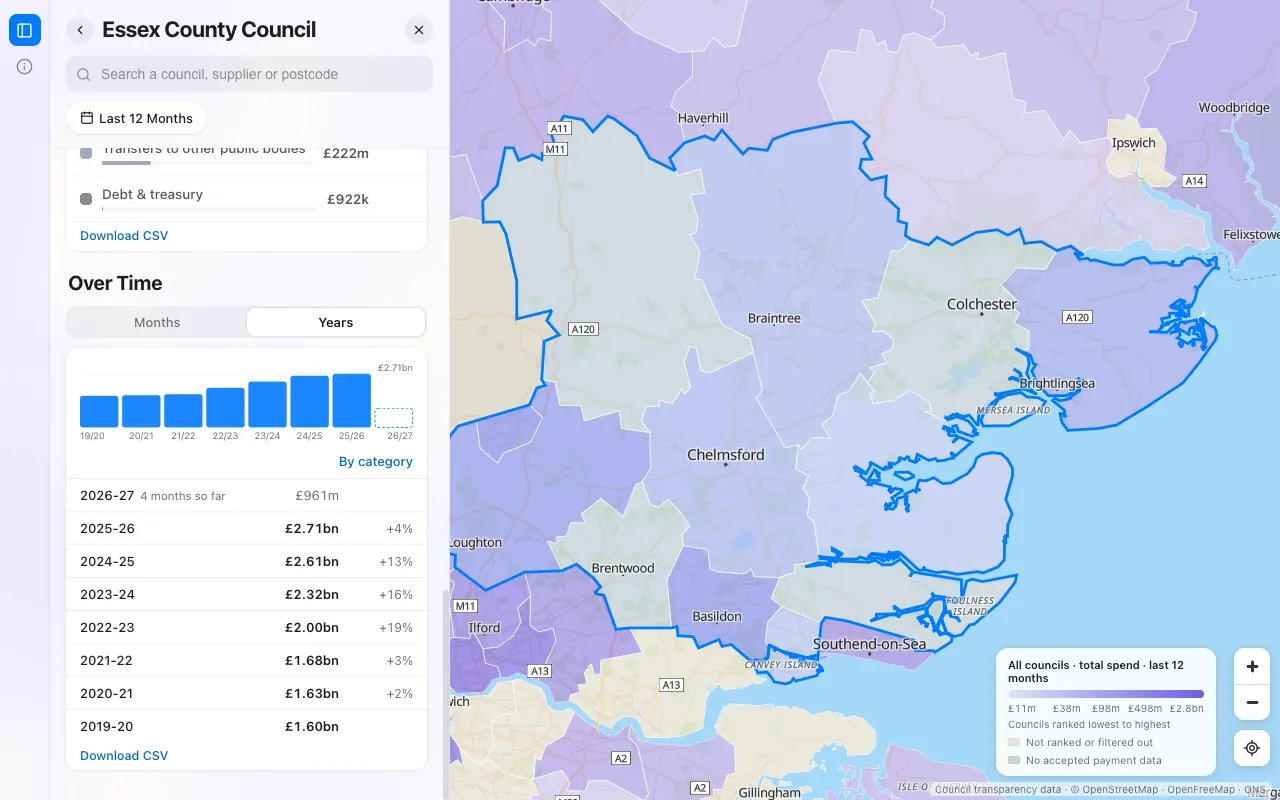Image resolution: width=1280 pixels, height=800 pixels.
Task: Open the By category chart view
Action: 376,462
